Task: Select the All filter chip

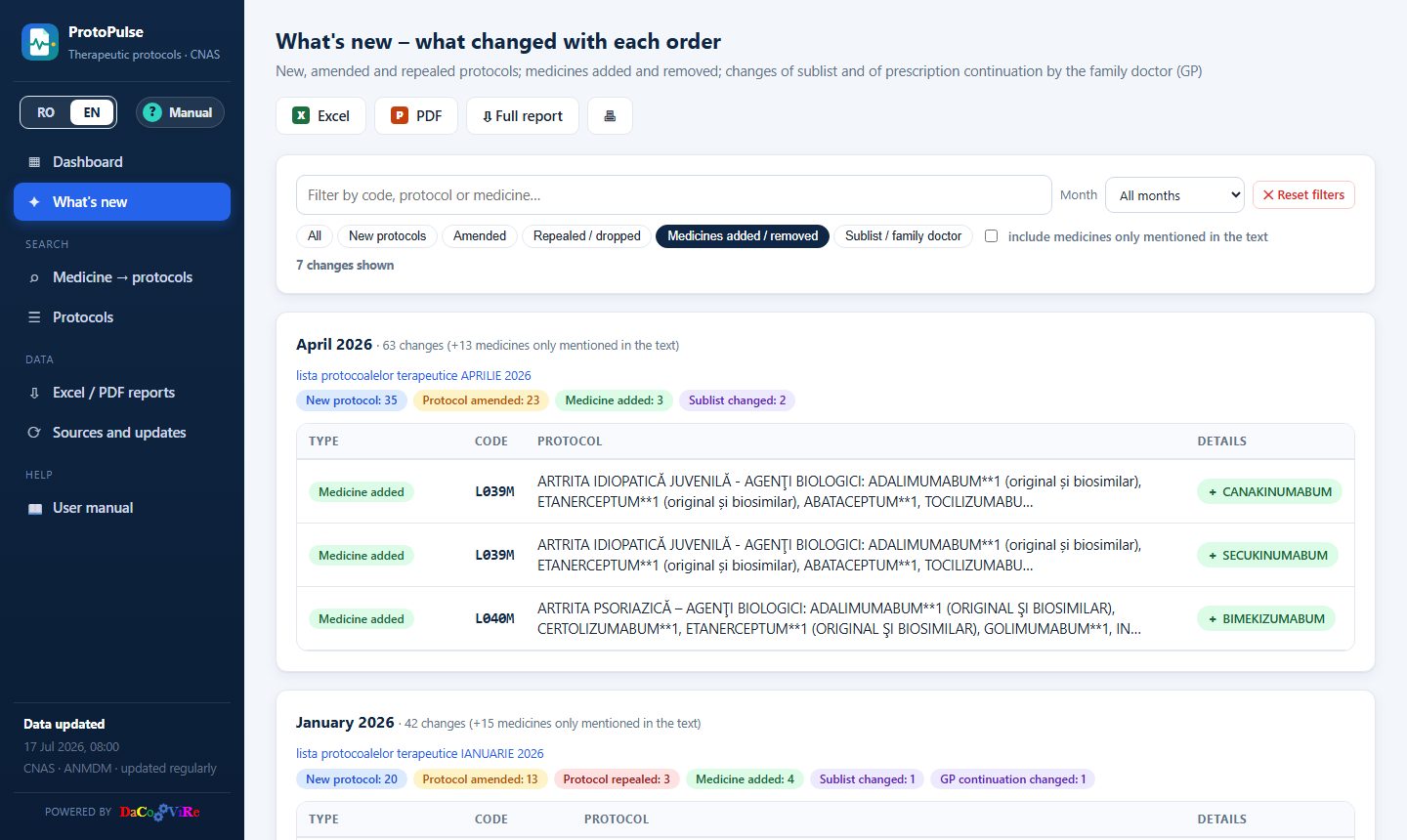Action: click(315, 236)
